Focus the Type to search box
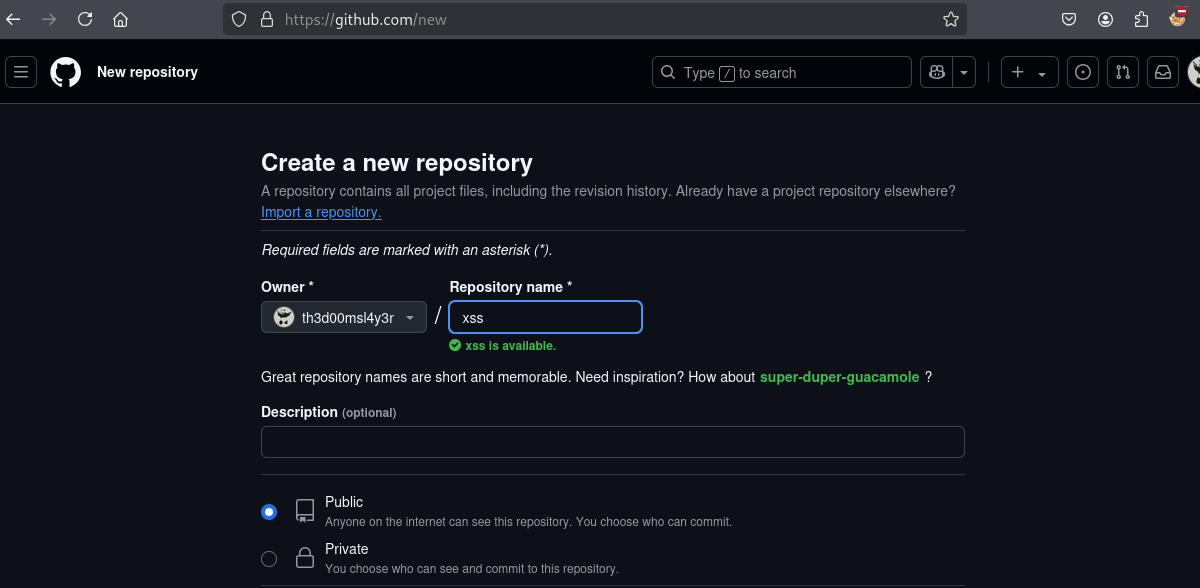This screenshot has height=588, width=1200. (x=781, y=72)
